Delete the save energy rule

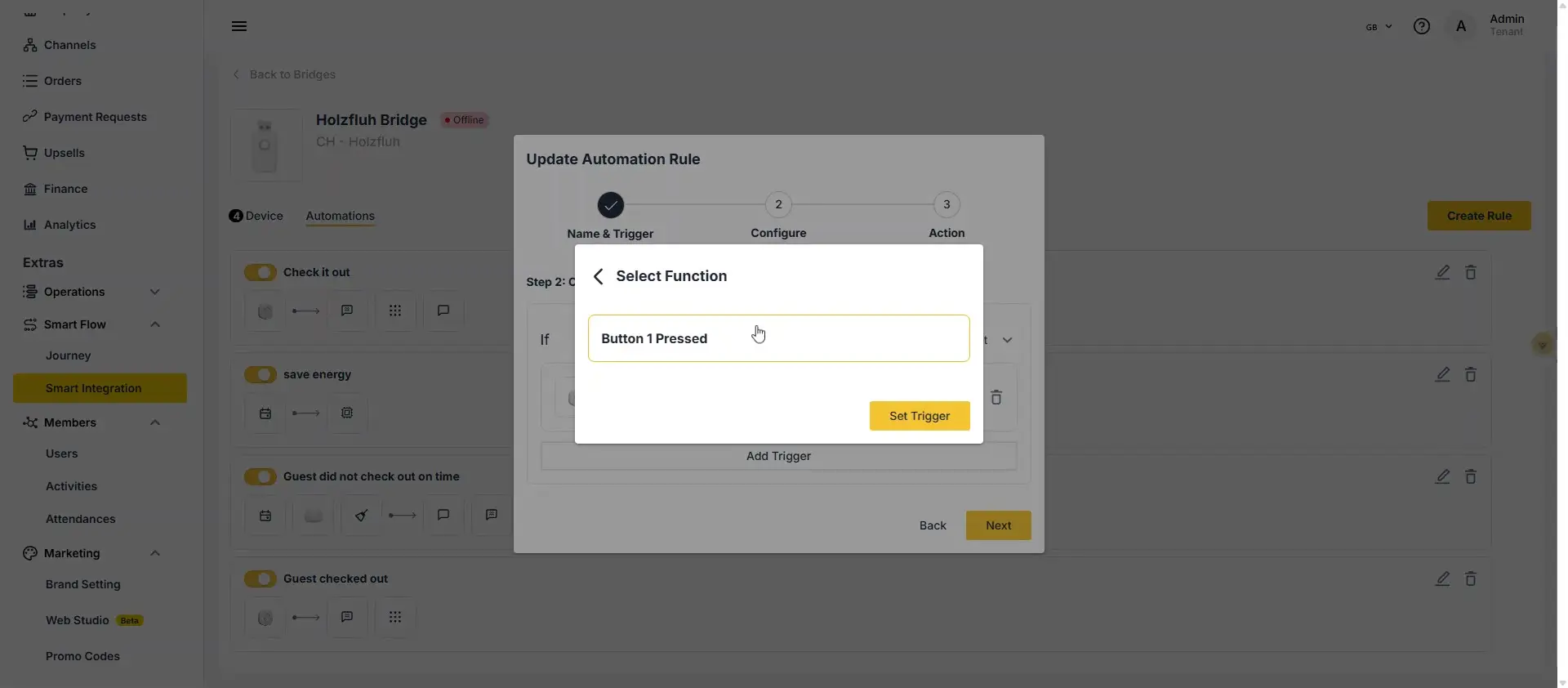[x=1471, y=374]
